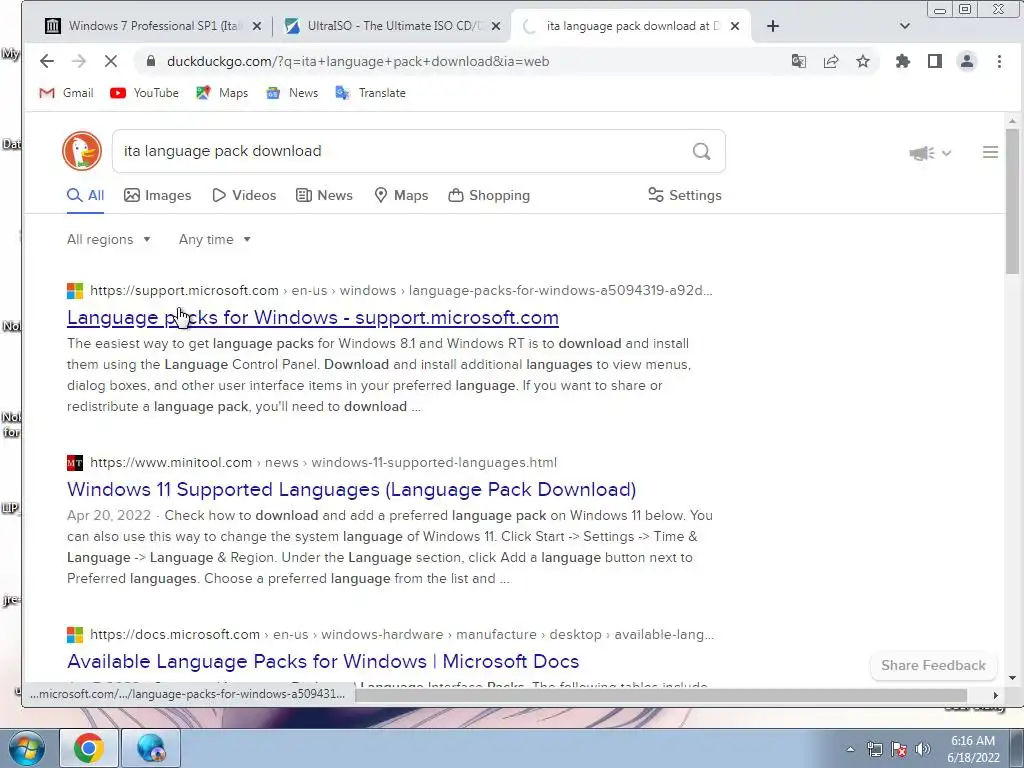Open the Chrome three-dot menu
This screenshot has width=1024, height=768.
(x=999, y=61)
